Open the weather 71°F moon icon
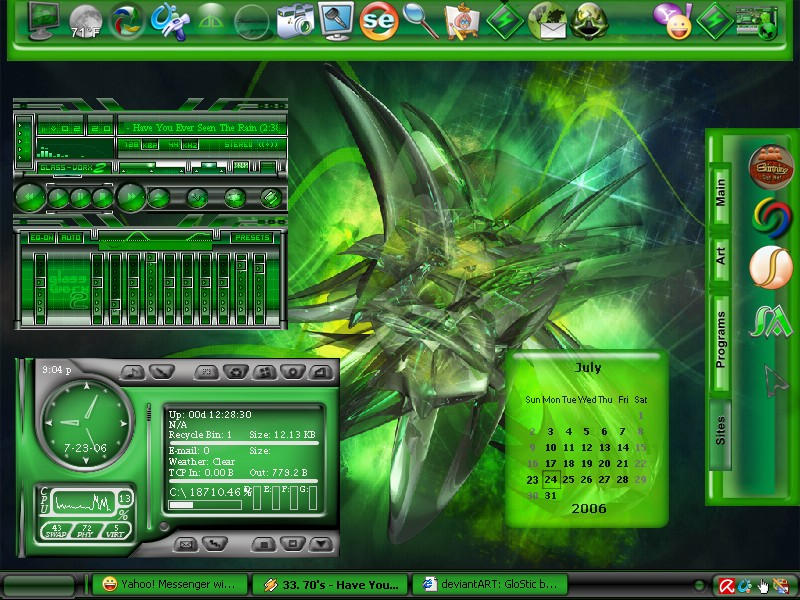 (86, 22)
